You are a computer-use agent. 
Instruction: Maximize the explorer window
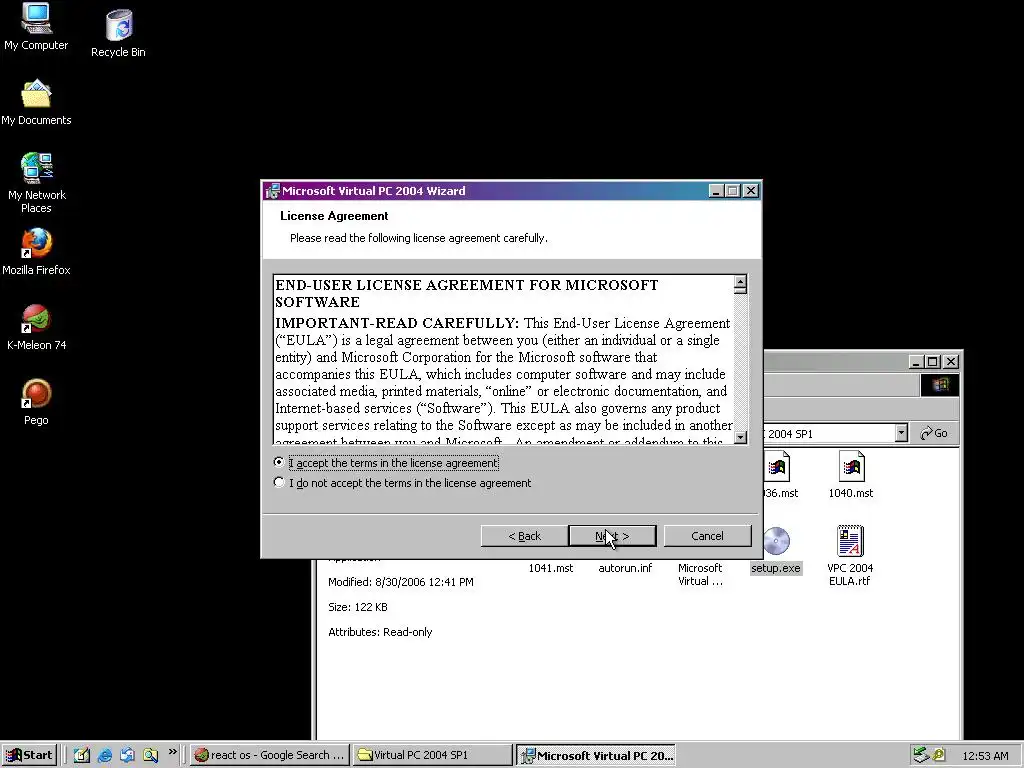point(933,362)
